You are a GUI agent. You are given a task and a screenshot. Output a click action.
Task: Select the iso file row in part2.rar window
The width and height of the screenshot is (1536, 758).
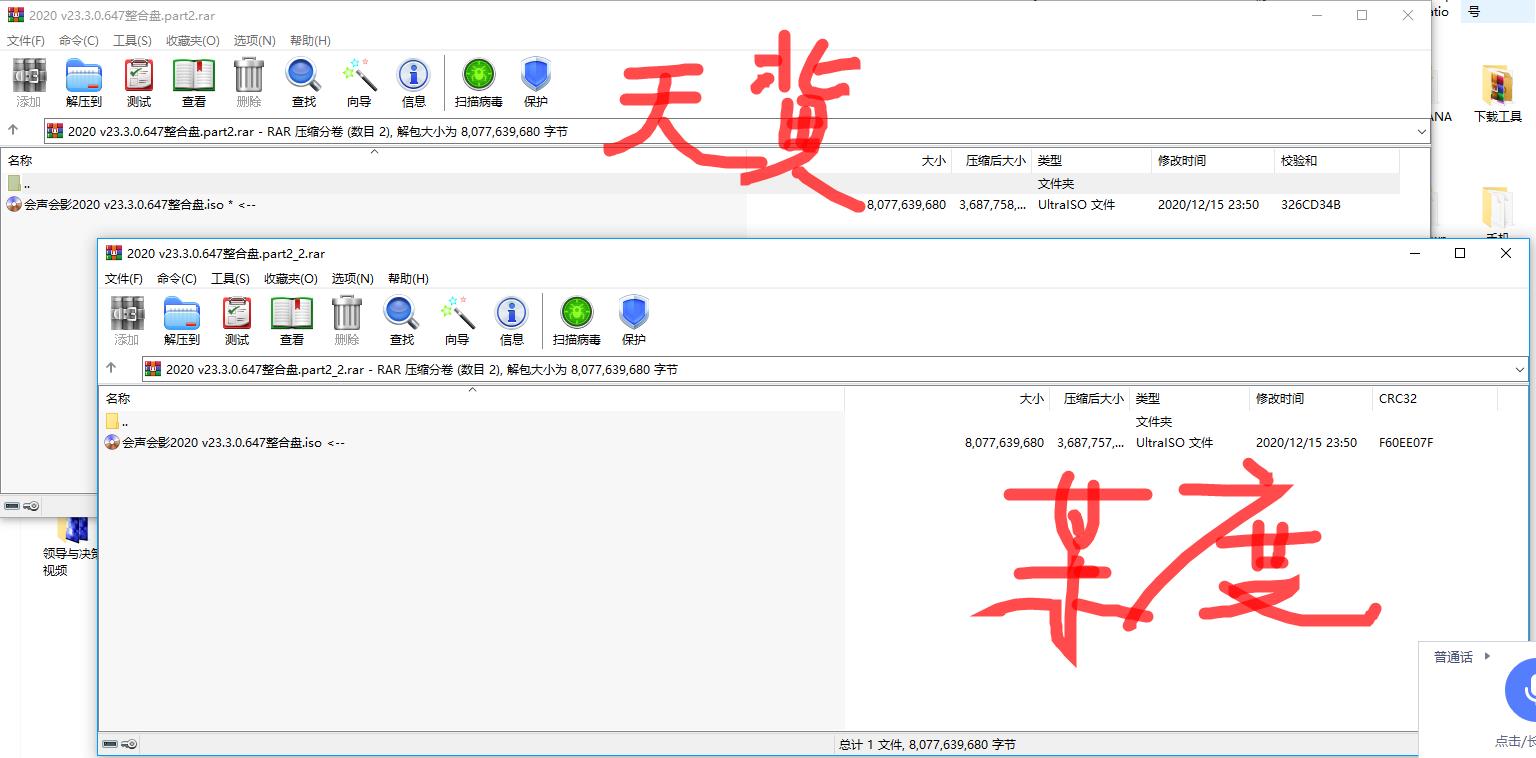coord(700,204)
